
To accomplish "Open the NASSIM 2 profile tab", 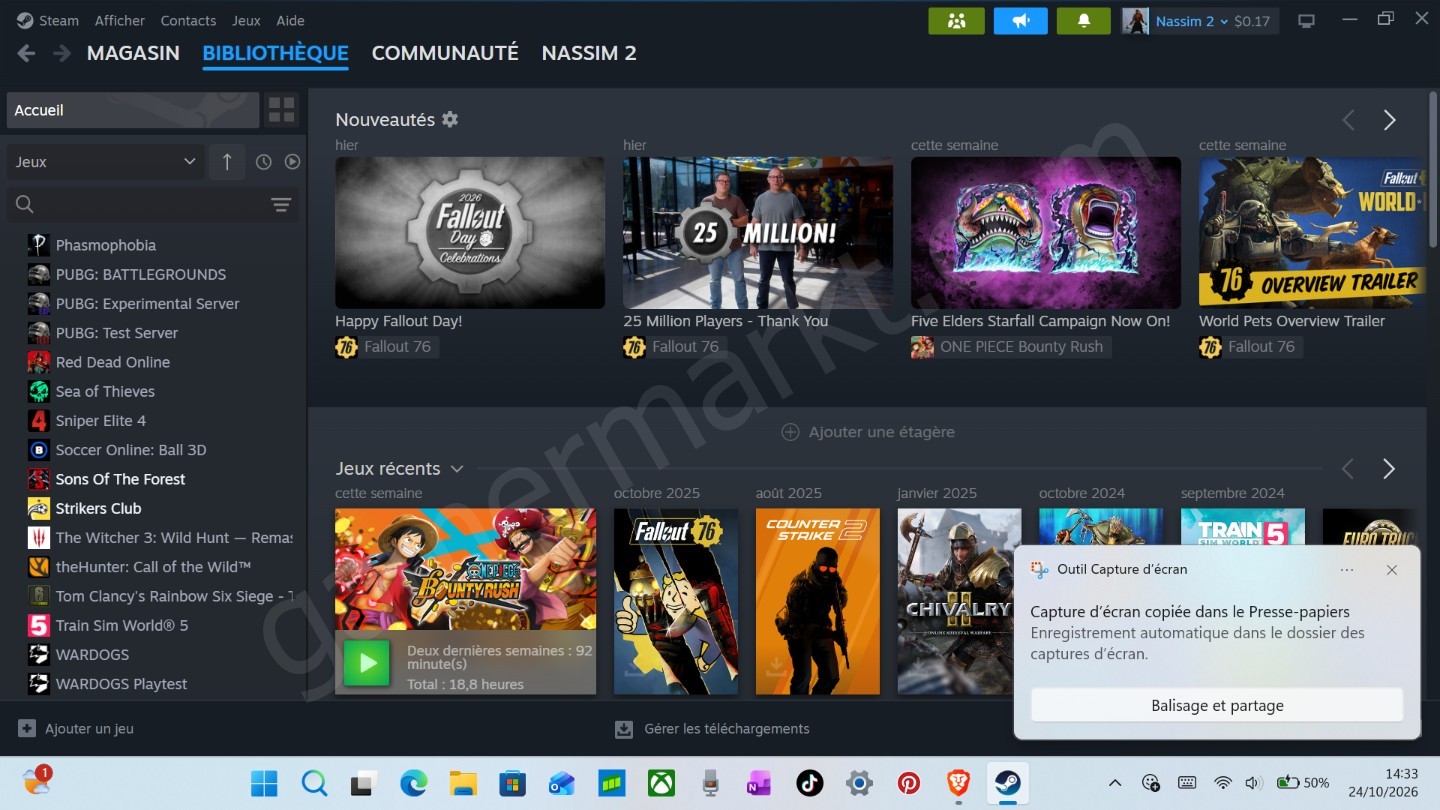I will point(589,53).
